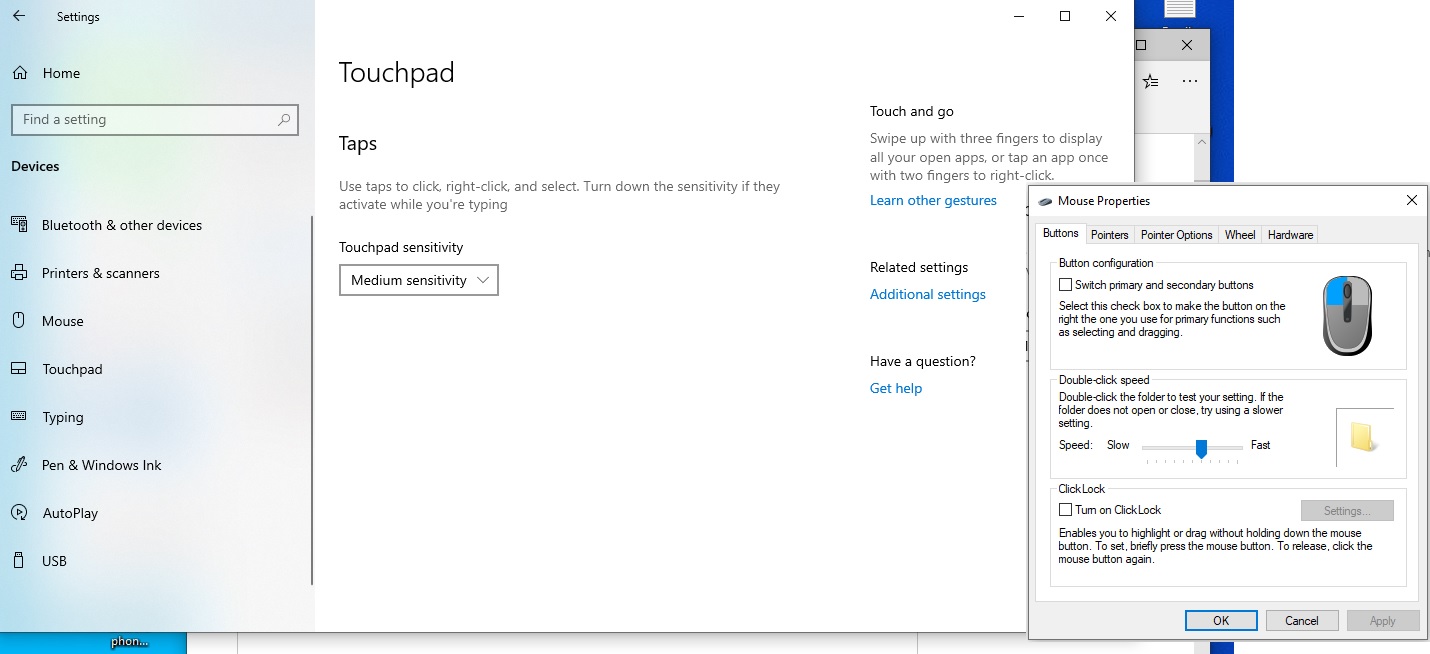Switch to Pointer Options tab
The image size is (1430, 654).
(x=1176, y=235)
